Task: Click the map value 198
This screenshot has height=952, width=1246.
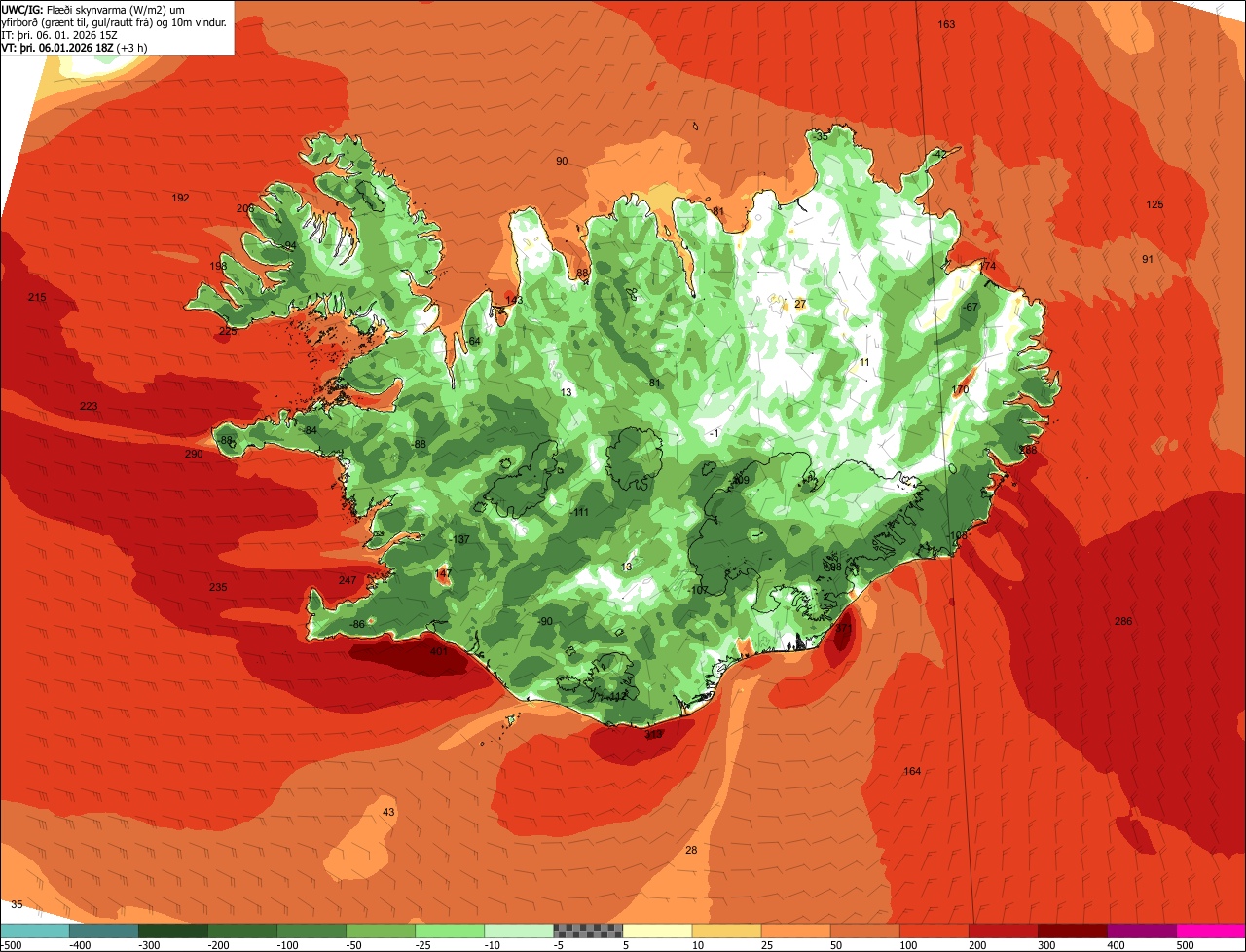Action: tap(219, 266)
